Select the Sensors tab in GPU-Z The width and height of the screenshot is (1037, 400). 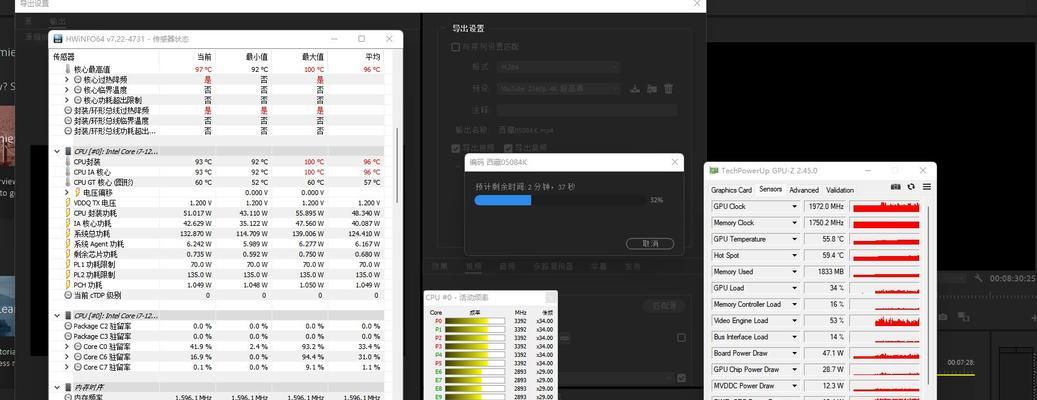coord(770,190)
